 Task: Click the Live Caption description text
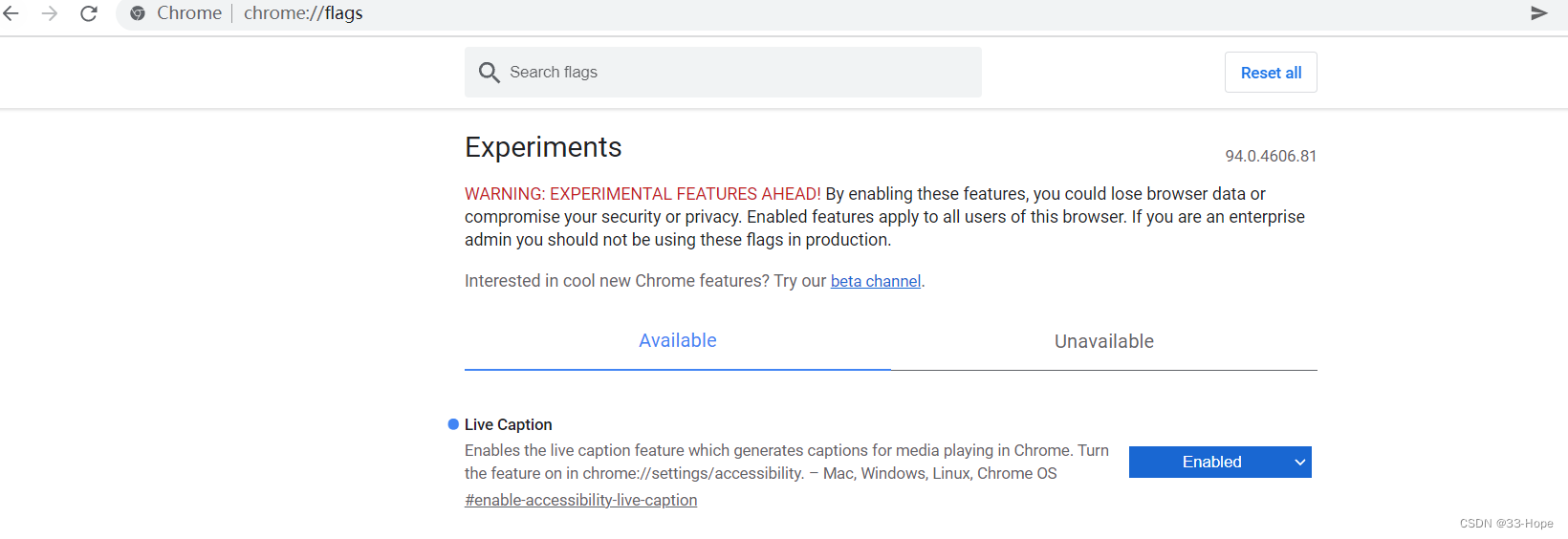[x=786, y=462]
